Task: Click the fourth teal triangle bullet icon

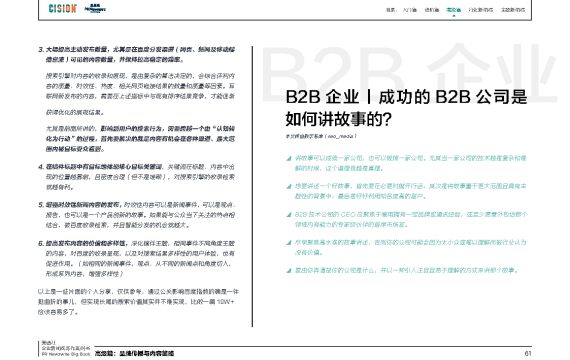Action: pos(289,243)
